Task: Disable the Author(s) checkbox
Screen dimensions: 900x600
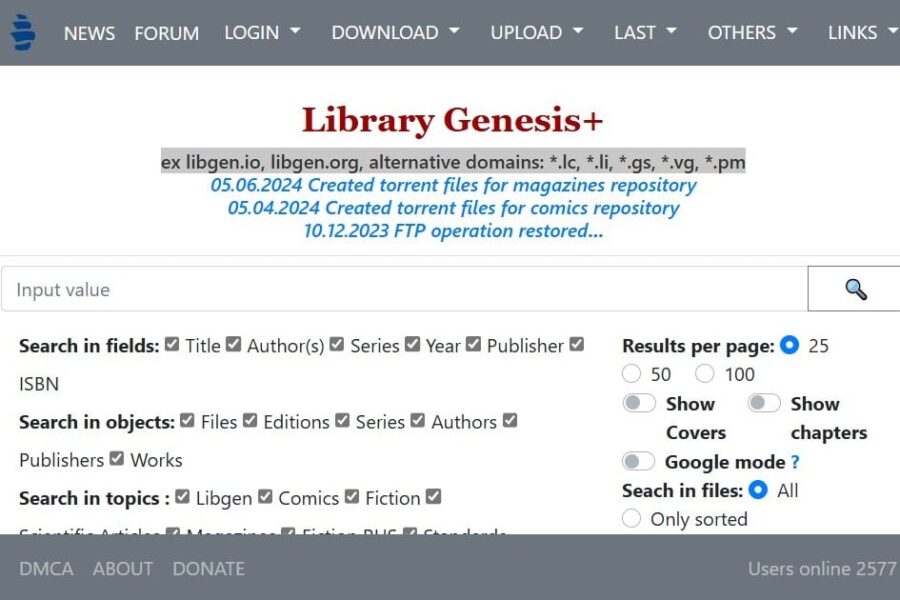Action: 233,344
